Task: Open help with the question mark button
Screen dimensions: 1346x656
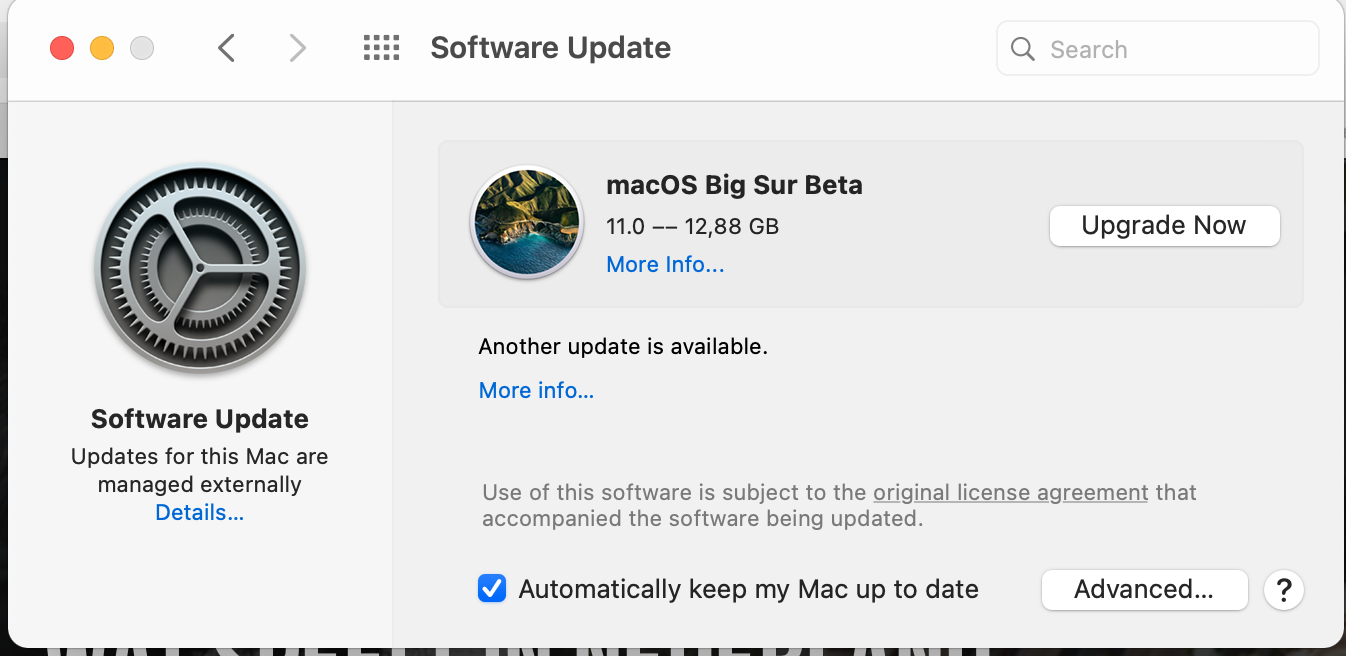Action: click(1284, 590)
